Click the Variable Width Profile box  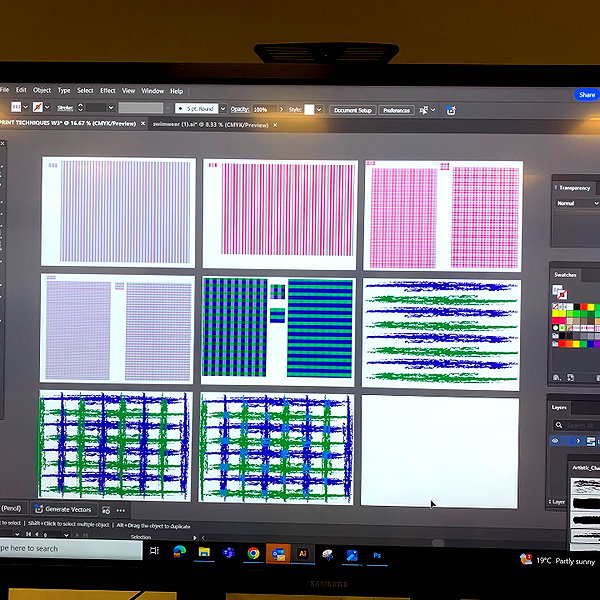coord(141,108)
